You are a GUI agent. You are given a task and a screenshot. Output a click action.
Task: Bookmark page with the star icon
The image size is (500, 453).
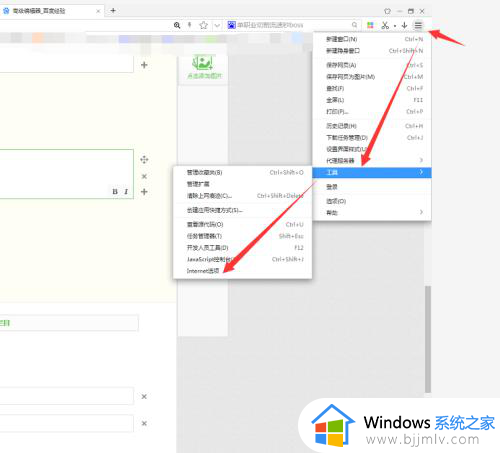pos(203,25)
